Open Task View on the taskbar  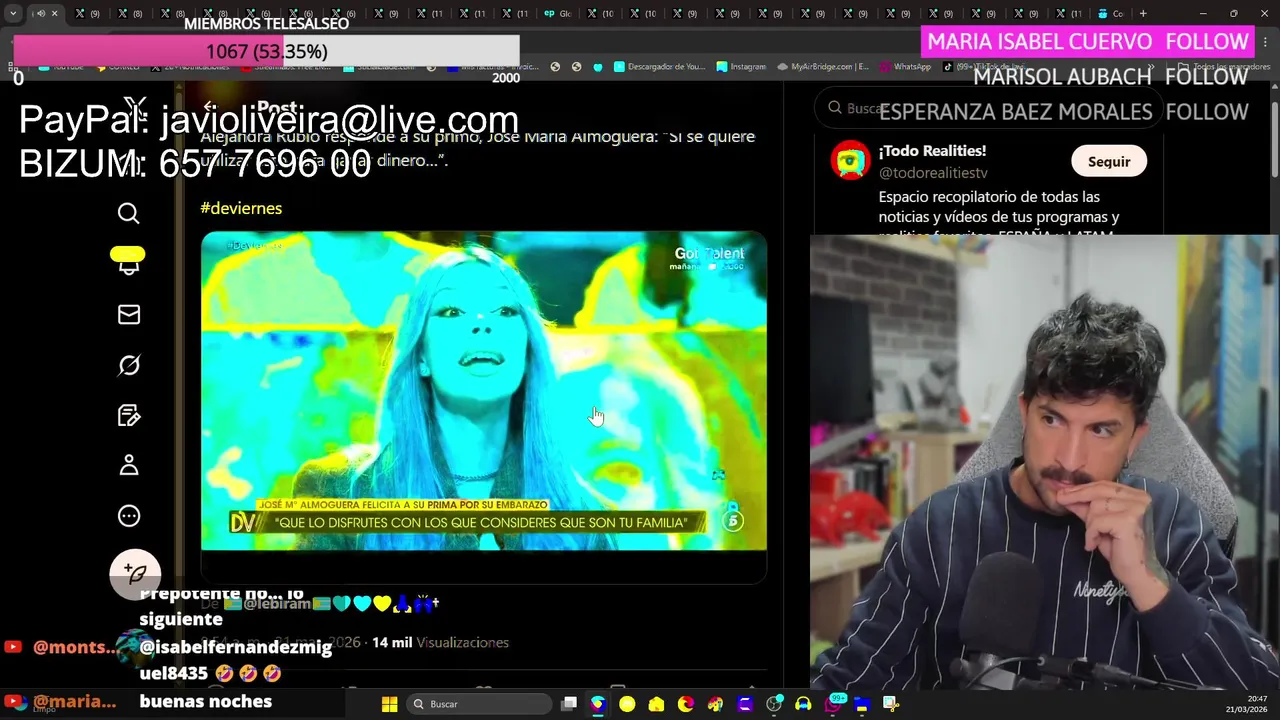(569, 704)
